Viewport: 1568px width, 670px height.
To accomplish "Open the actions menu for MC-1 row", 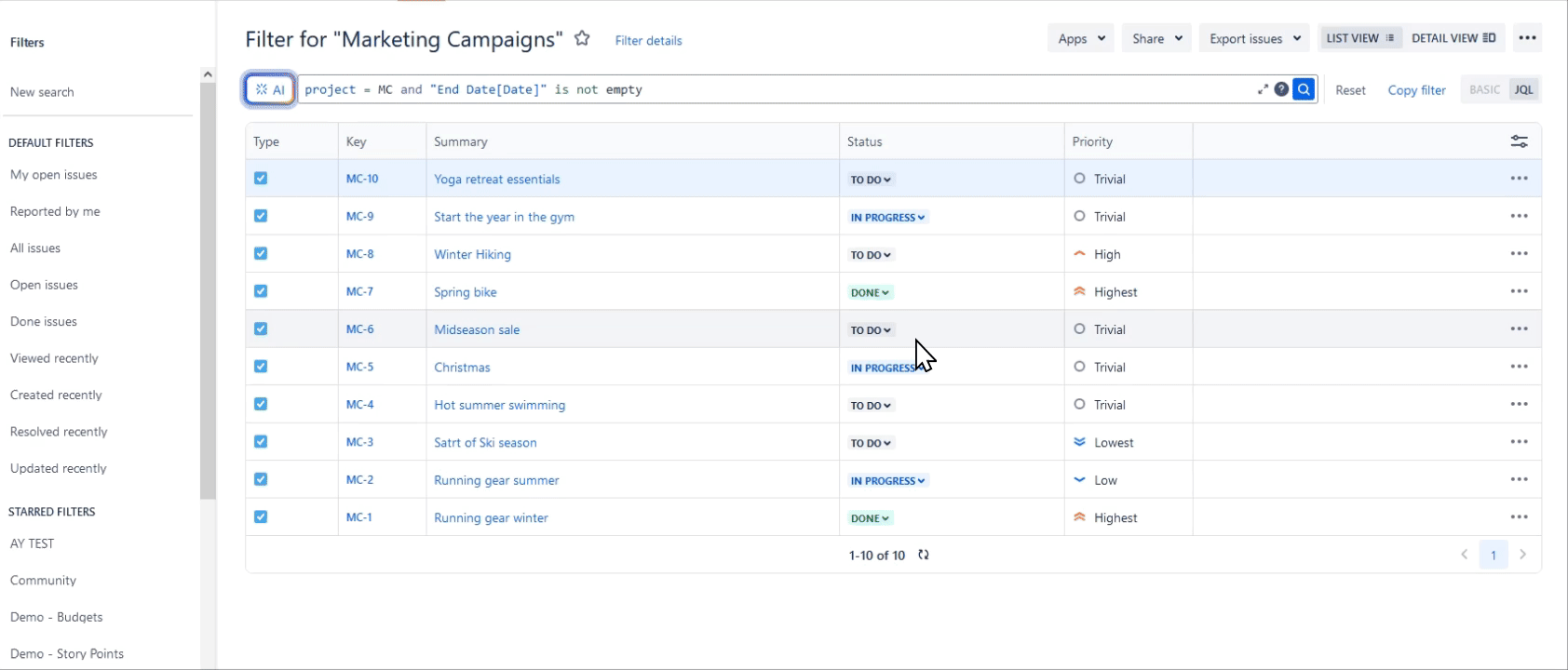I will (x=1519, y=517).
